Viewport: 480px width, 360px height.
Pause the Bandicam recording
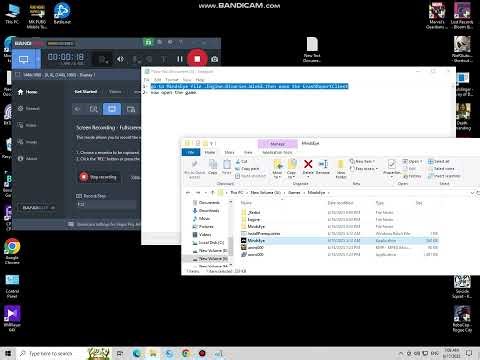coord(180,59)
